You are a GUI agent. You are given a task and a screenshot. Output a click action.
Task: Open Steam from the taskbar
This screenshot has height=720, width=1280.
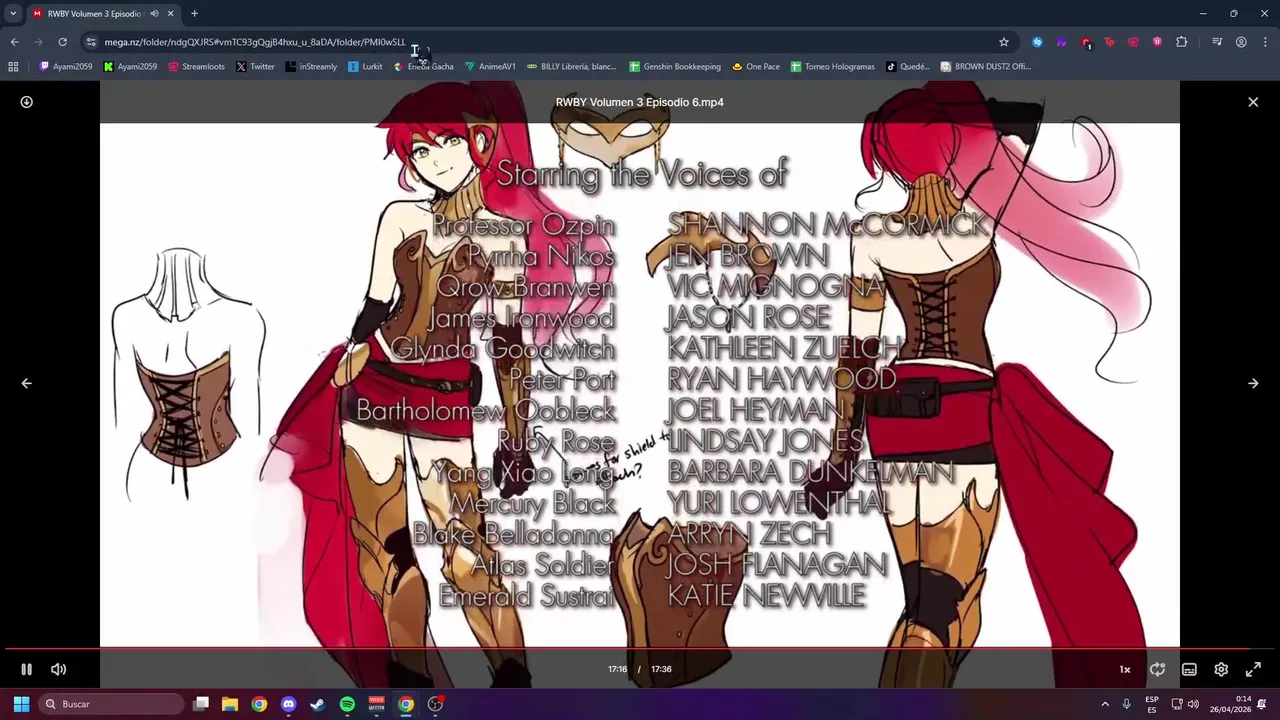[317, 704]
